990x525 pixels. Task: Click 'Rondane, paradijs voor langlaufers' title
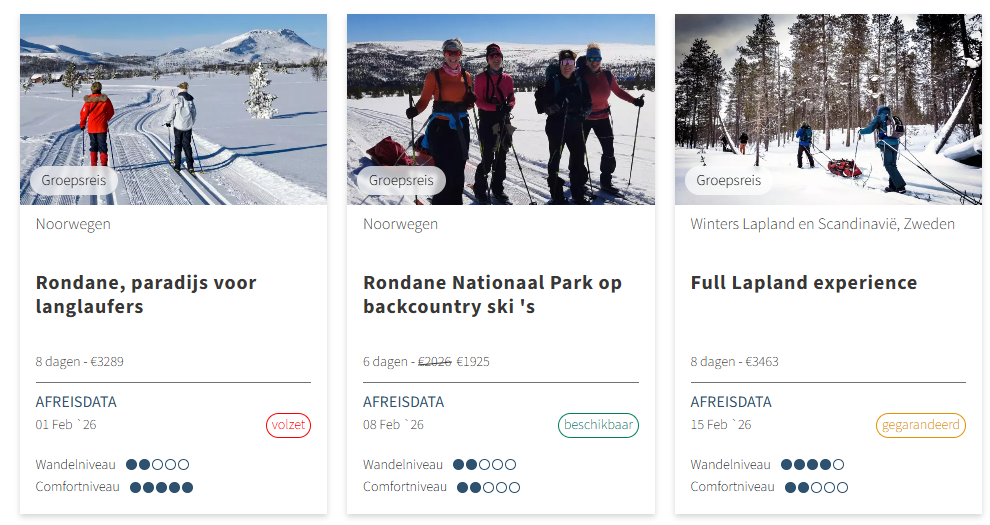[146, 295]
